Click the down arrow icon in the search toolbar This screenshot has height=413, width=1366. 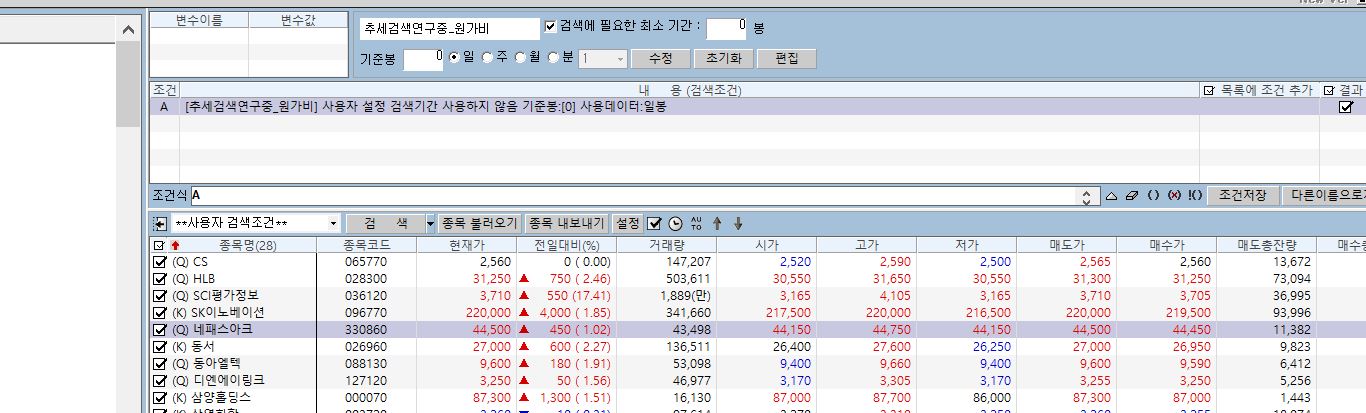coord(738,223)
